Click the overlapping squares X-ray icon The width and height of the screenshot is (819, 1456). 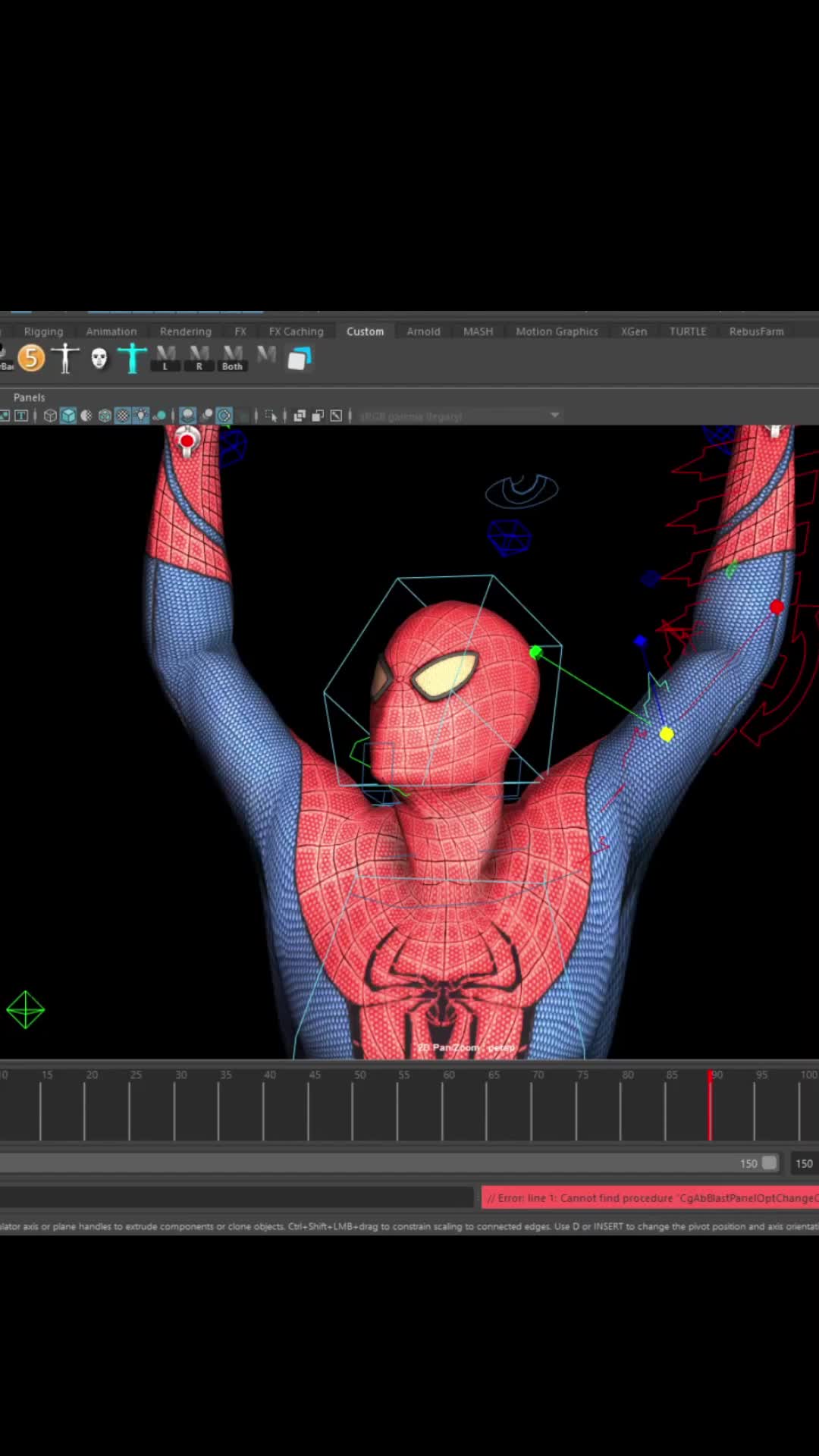click(300, 416)
